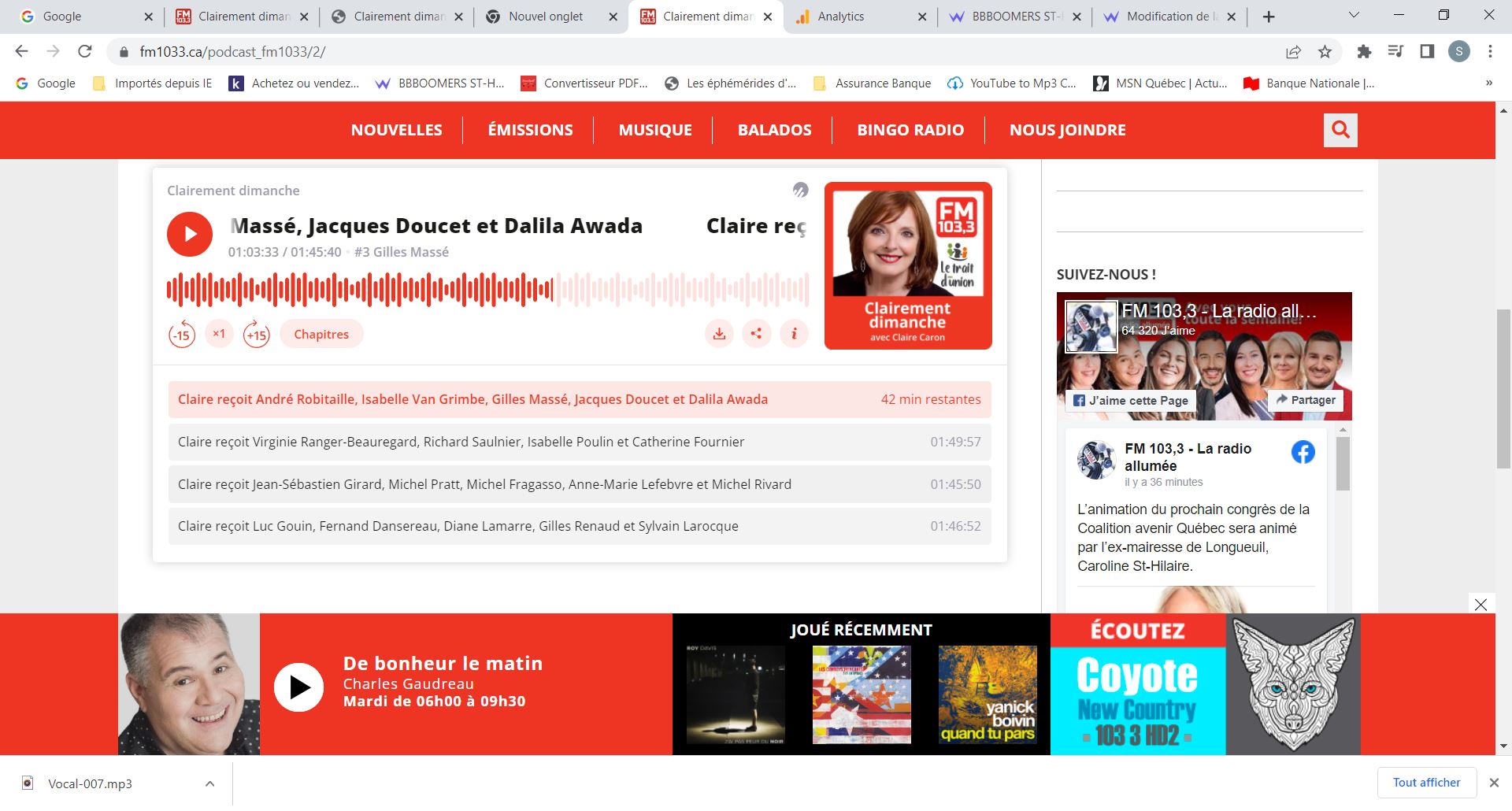
Task: Open the BINGO RADIO menu
Action: pos(910,130)
